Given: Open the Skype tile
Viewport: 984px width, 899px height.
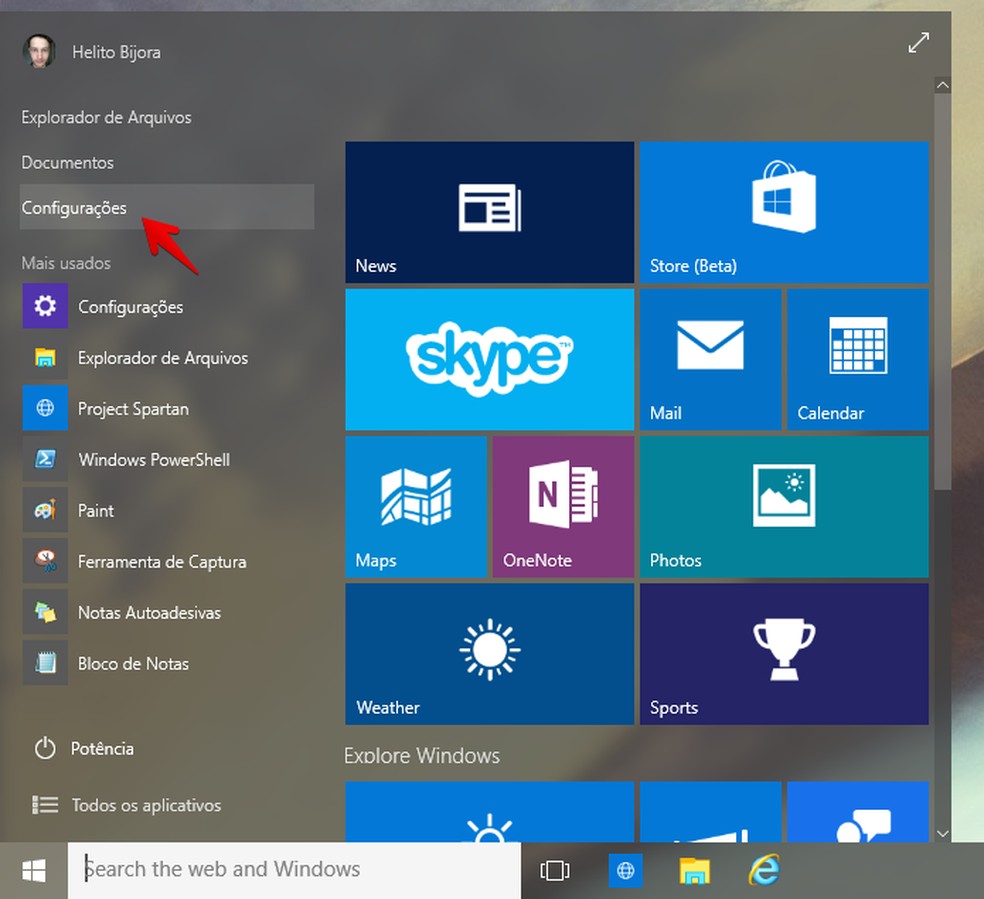Looking at the screenshot, I should point(489,359).
